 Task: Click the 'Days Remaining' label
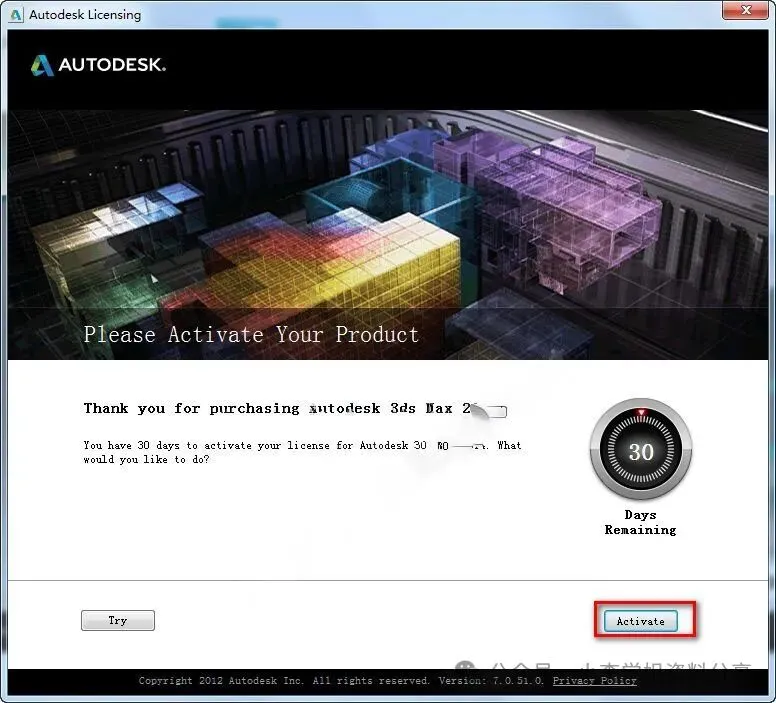[640, 522]
